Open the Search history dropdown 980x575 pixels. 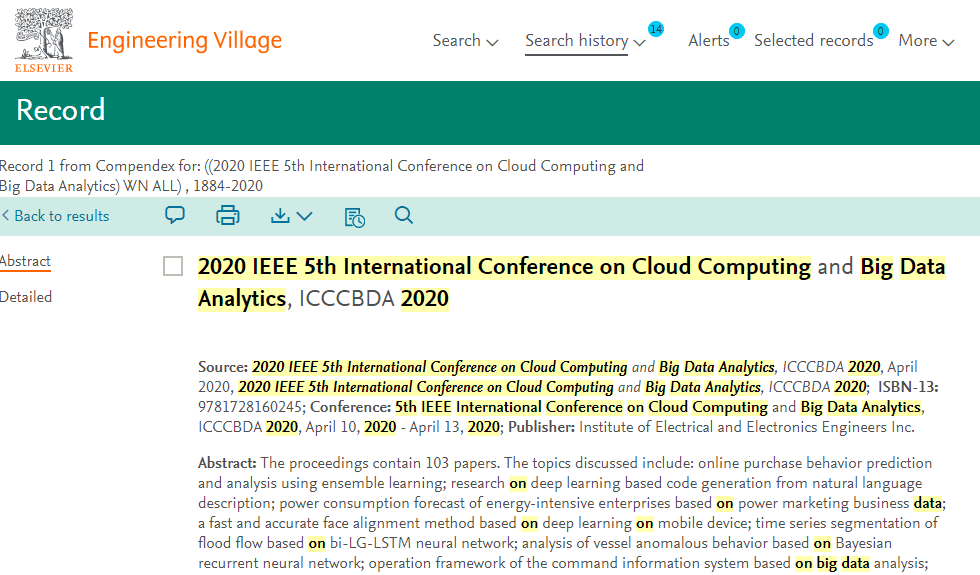tap(585, 41)
